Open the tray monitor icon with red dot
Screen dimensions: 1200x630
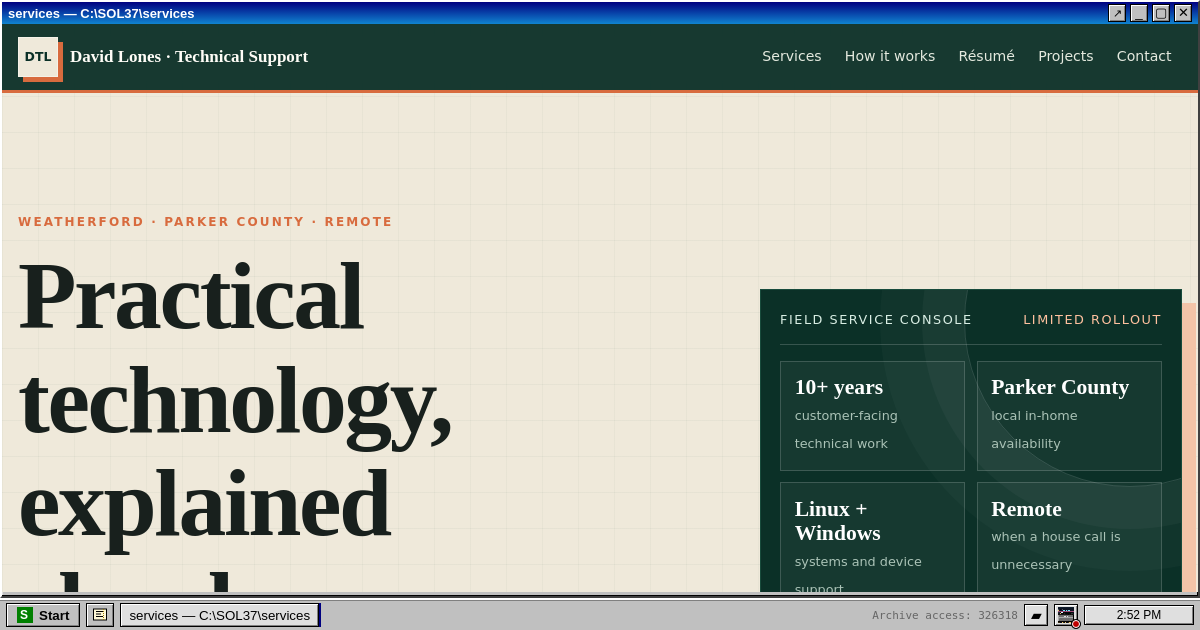(x=1066, y=615)
